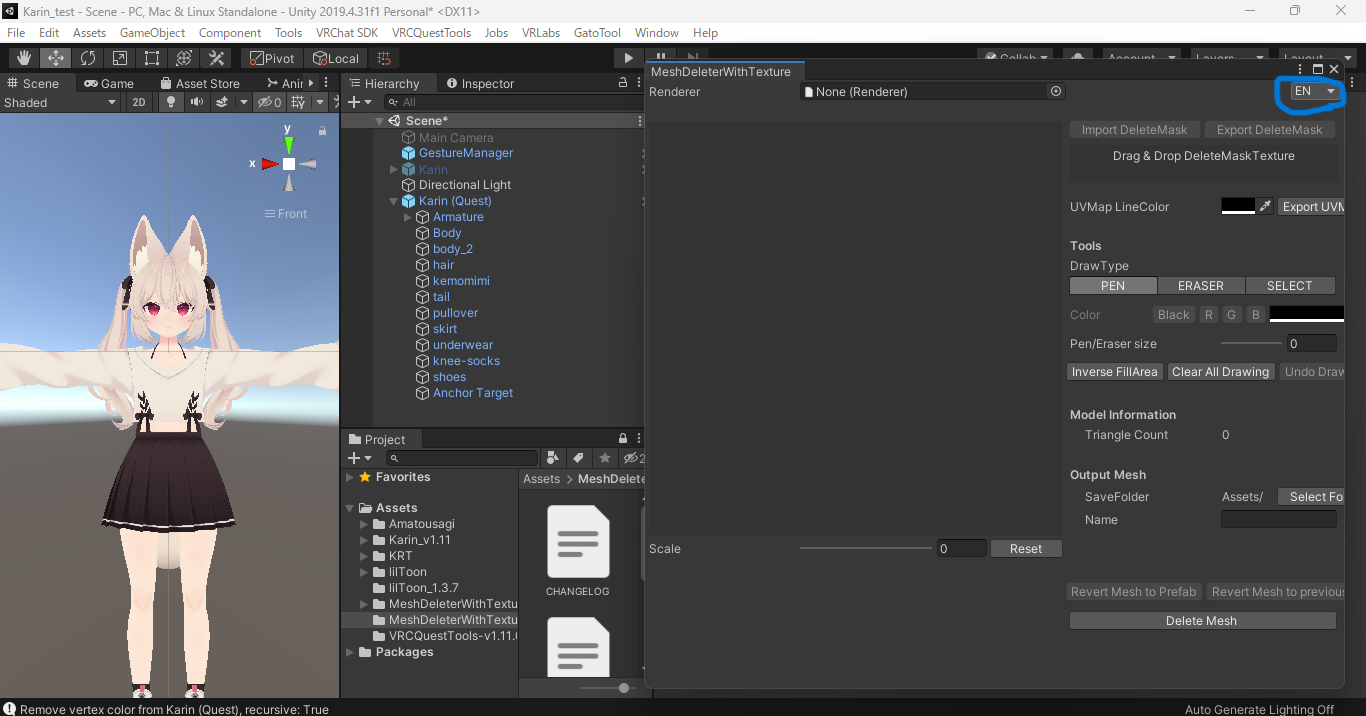Select the ERASER draw type
The height and width of the screenshot is (716, 1366).
pyautogui.click(x=1200, y=285)
